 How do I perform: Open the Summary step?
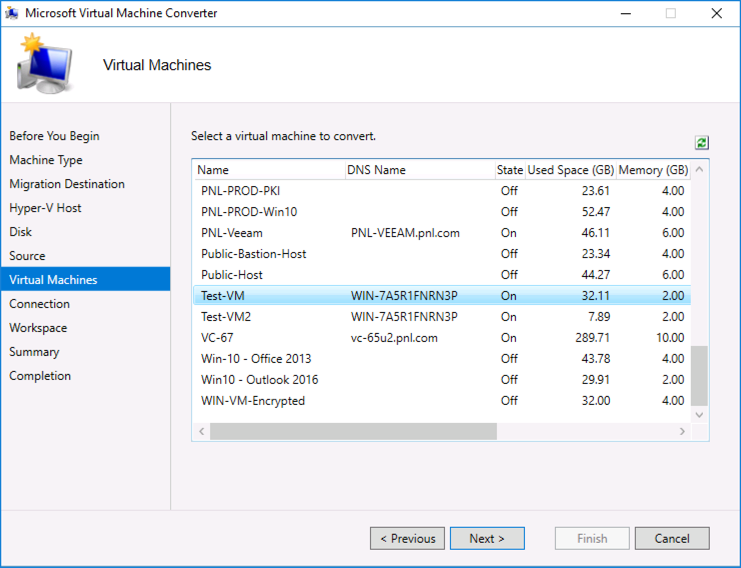pos(34,352)
